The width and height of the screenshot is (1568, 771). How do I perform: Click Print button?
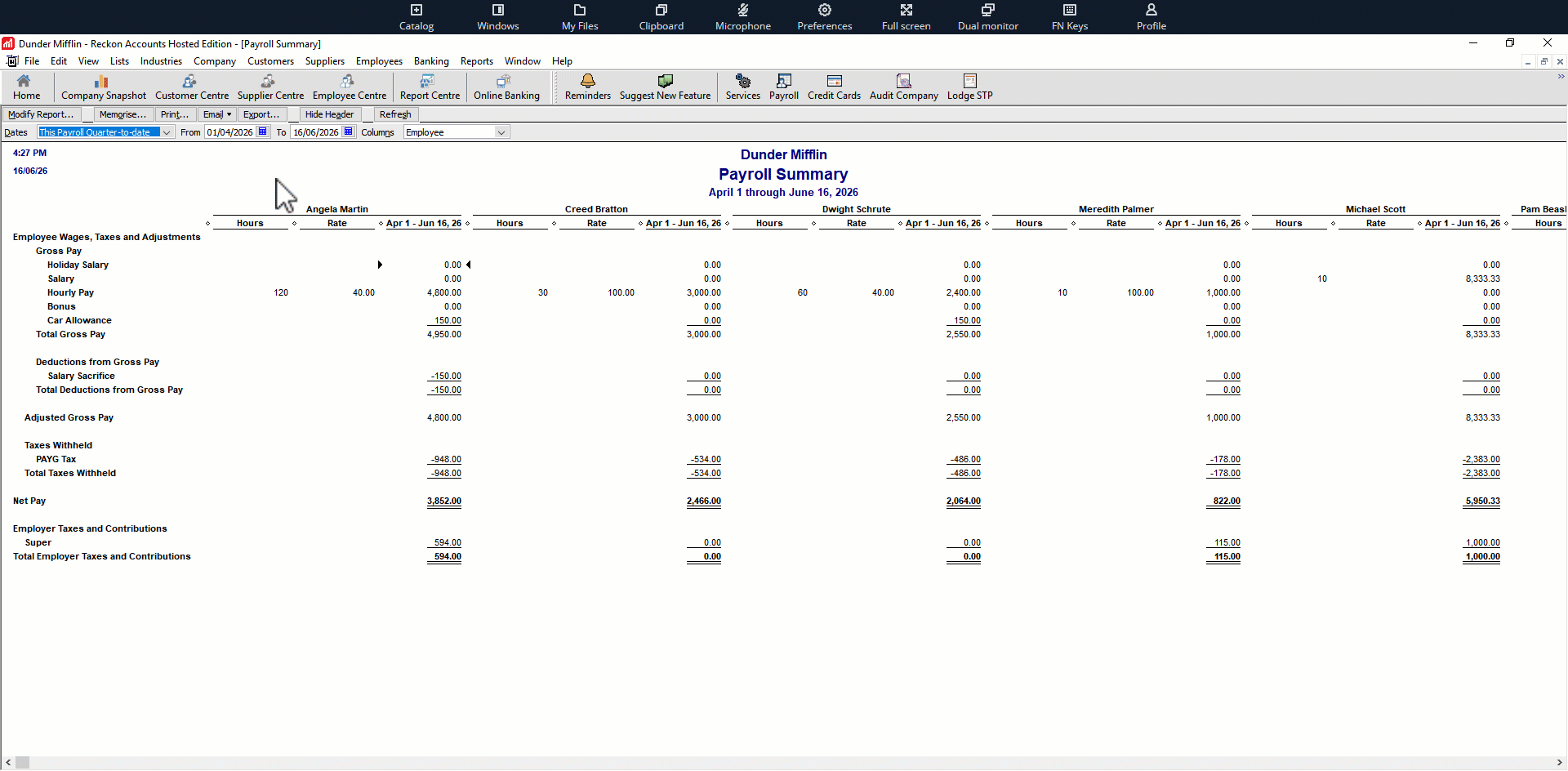175,114
